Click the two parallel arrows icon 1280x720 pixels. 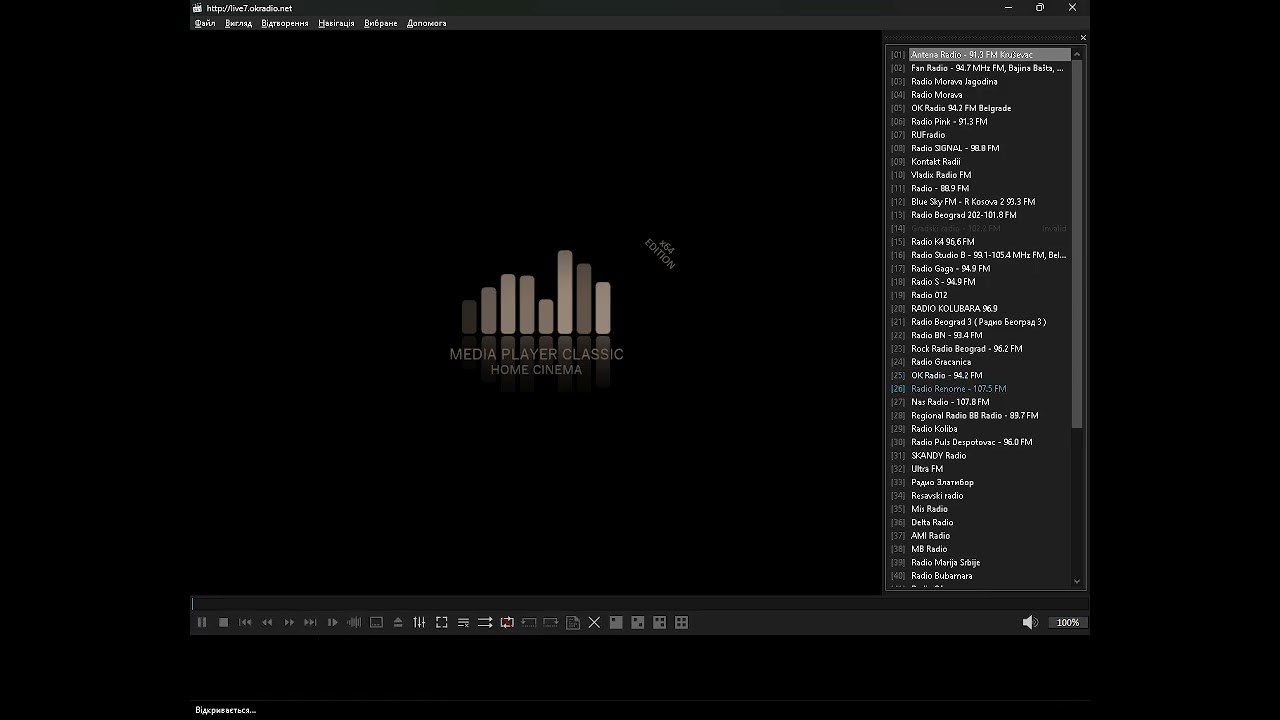coord(485,622)
